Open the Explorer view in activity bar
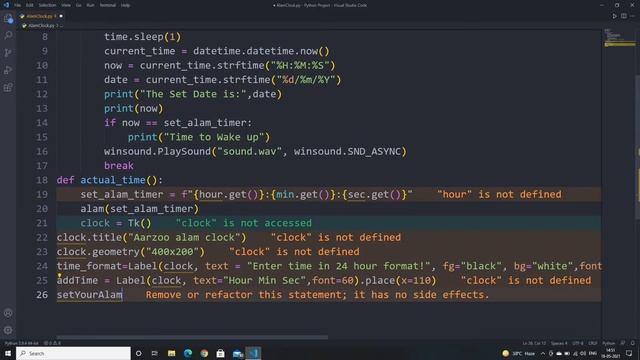This screenshot has width=640, height=360. click(x=8, y=19)
